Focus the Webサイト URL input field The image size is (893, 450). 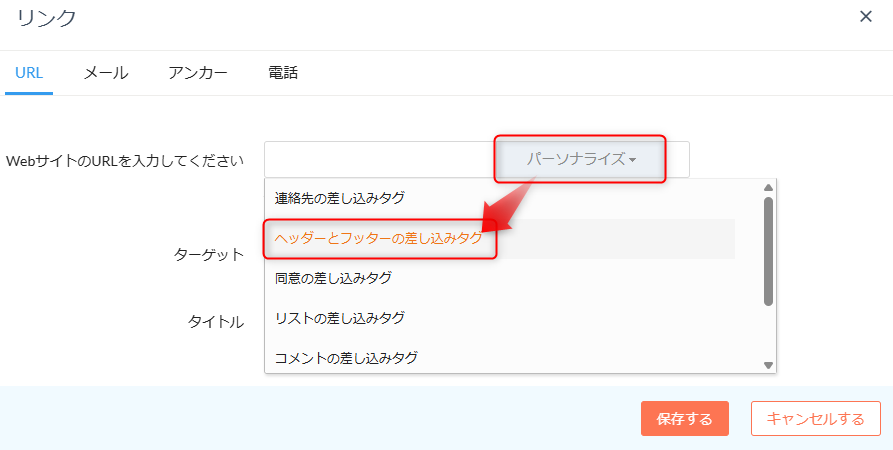378,159
